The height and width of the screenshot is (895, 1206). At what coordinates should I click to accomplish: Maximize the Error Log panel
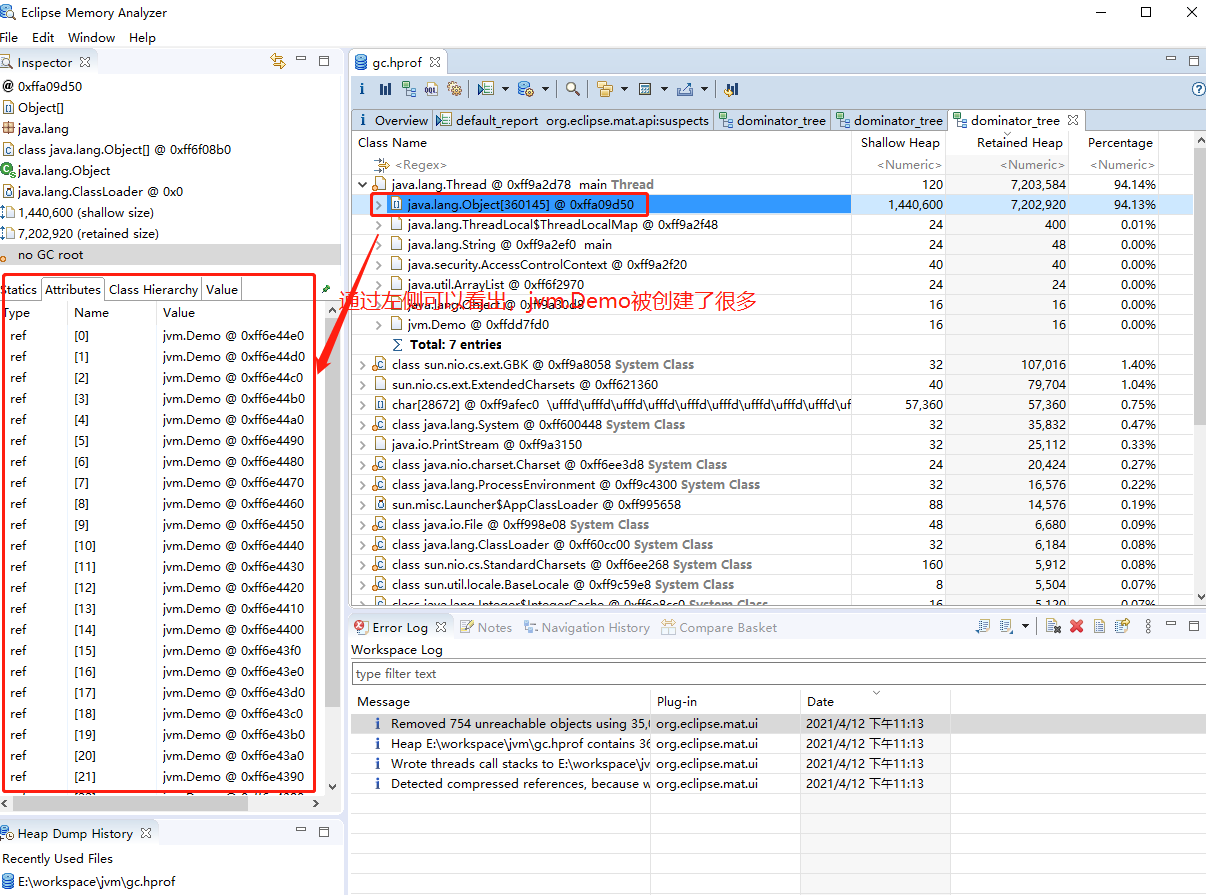1194,626
